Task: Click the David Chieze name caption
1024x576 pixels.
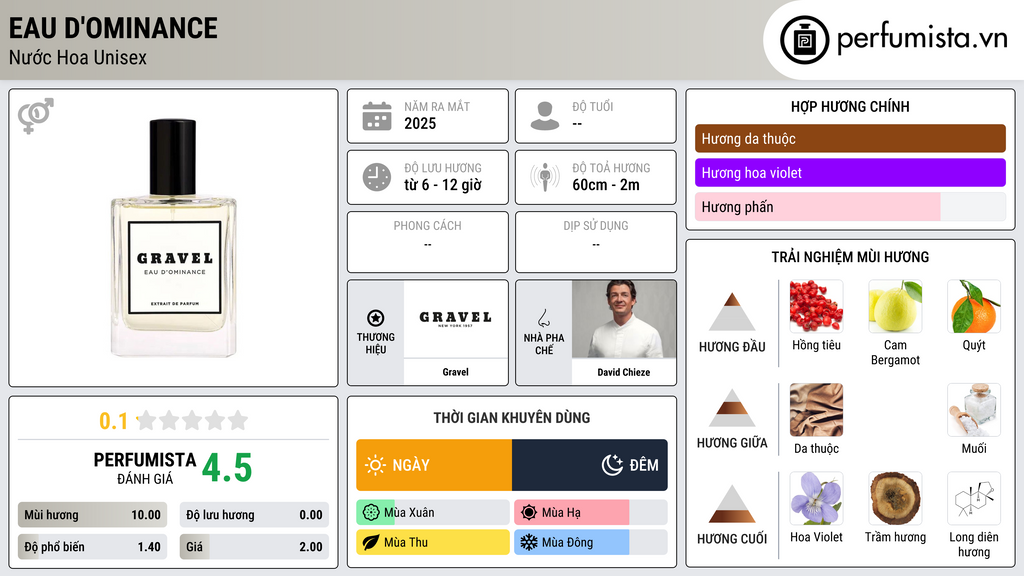Action: tap(624, 372)
